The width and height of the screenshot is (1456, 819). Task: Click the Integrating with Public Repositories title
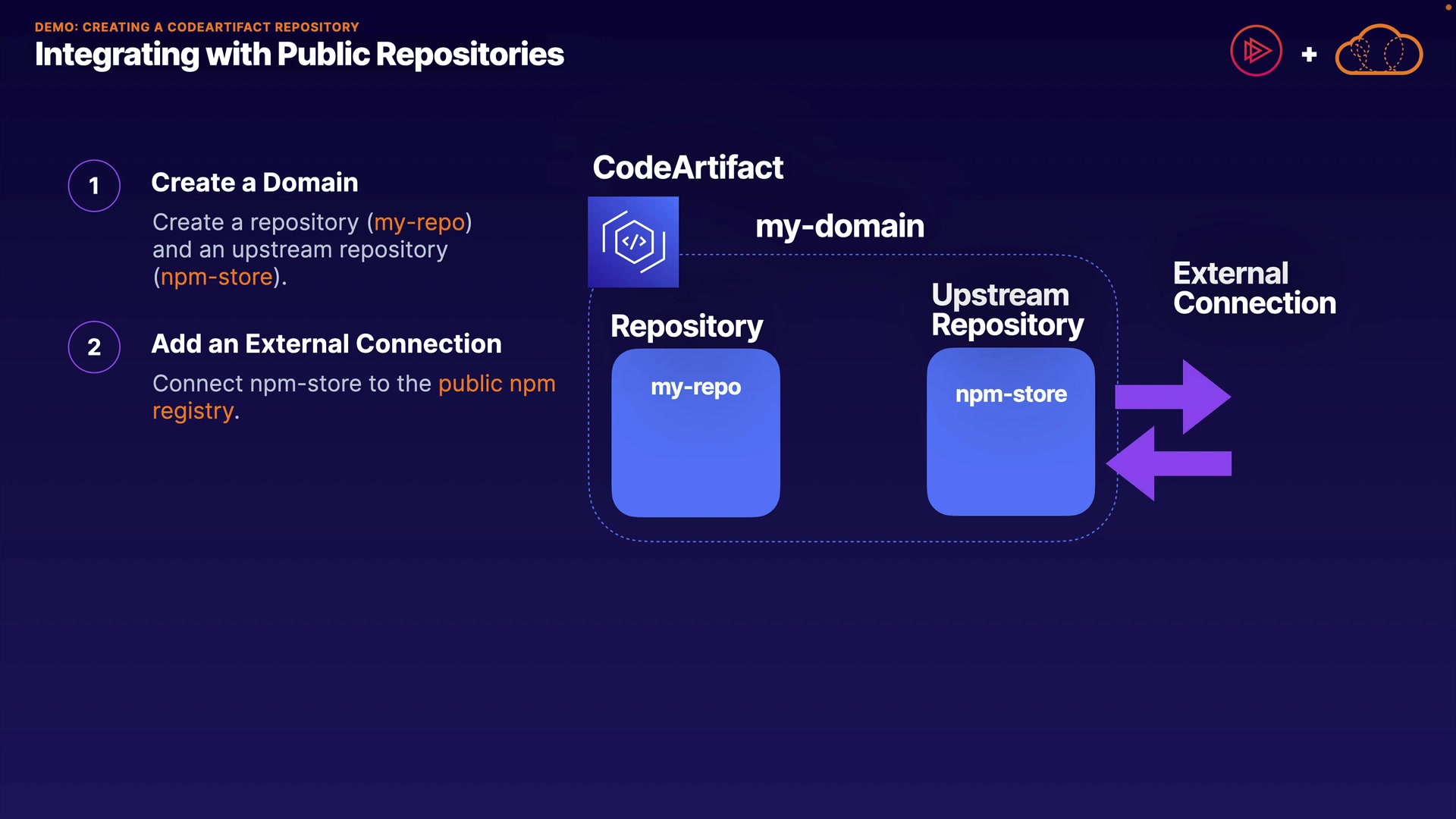click(299, 55)
